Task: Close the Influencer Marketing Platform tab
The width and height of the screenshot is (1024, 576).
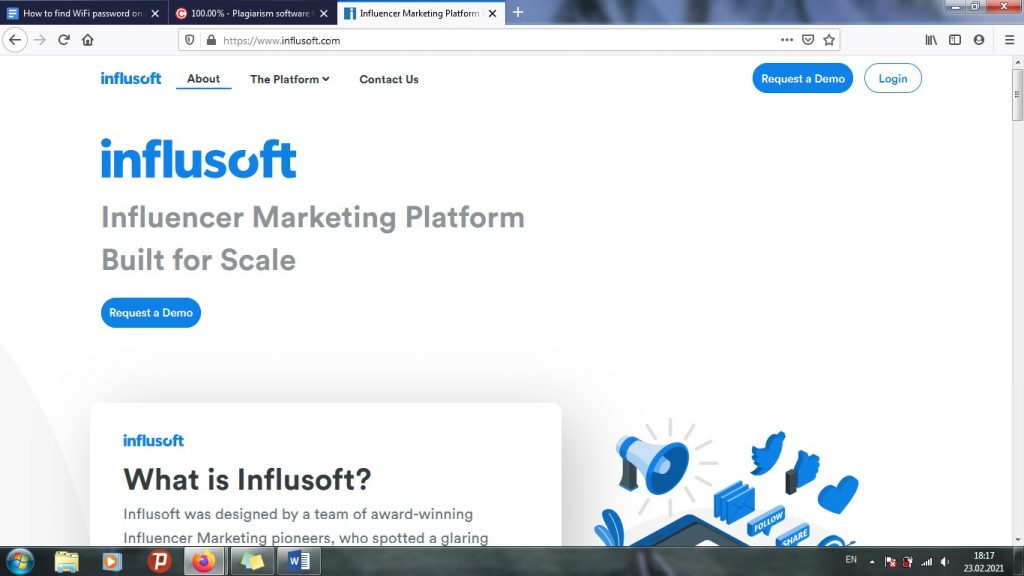Action: [492, 13]
